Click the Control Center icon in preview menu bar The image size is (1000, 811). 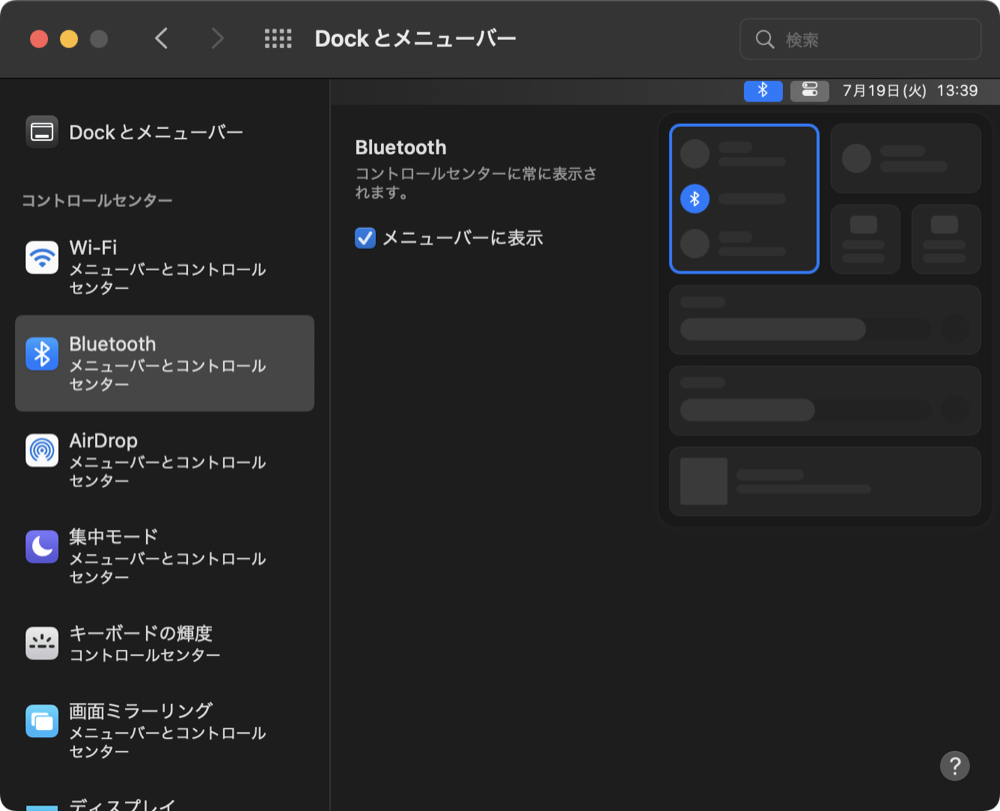point(809,91)
